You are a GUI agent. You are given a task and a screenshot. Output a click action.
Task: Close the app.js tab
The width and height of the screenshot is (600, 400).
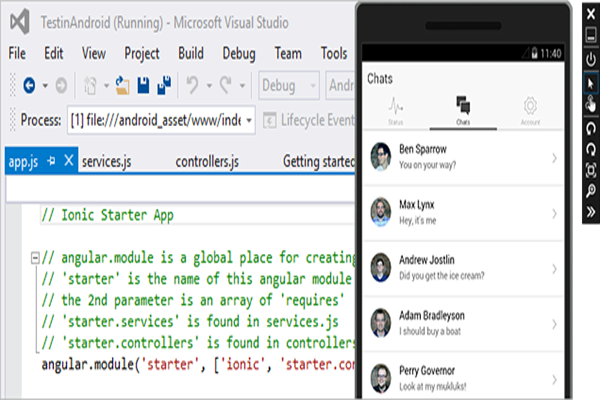pyautogui.click(x=68, y=160)
